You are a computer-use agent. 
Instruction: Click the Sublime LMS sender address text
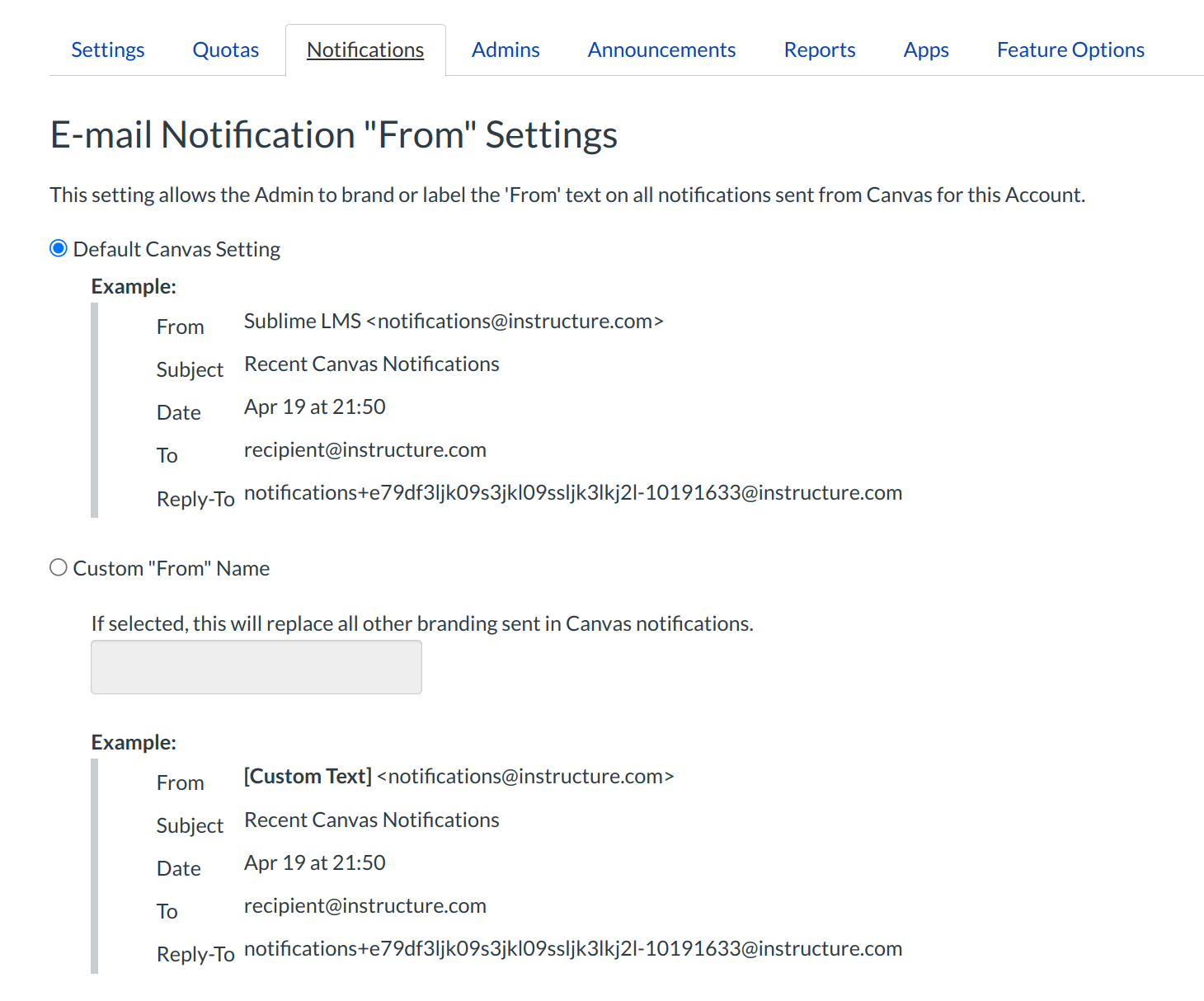454,321
